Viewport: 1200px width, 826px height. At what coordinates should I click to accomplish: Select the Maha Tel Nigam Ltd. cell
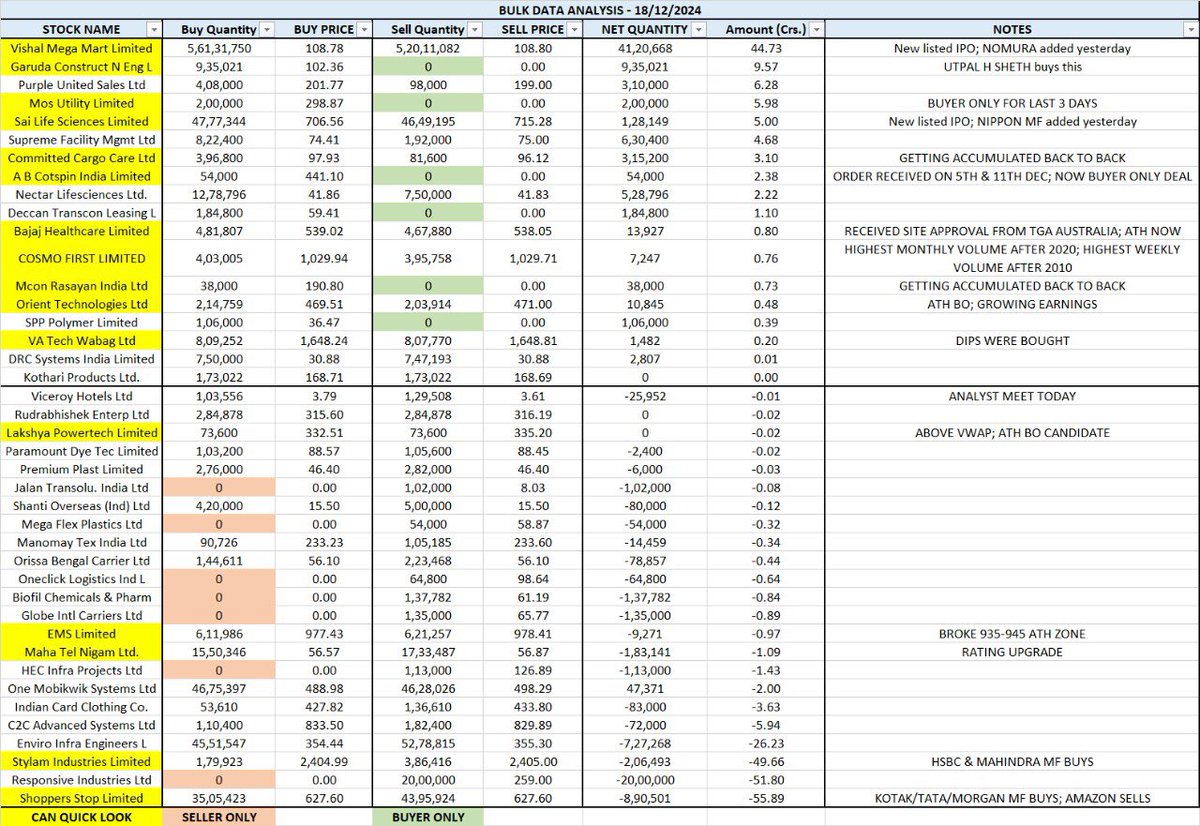coord(83,652)
